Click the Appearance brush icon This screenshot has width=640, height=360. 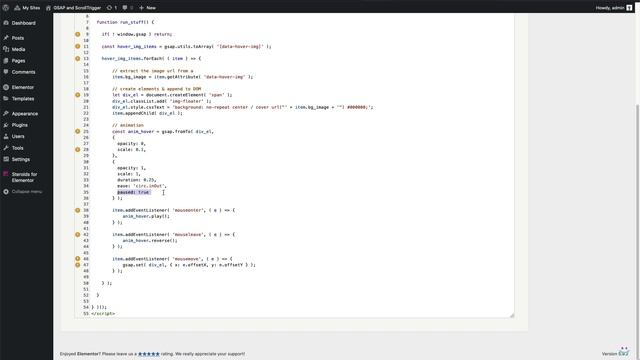[6, 113]
